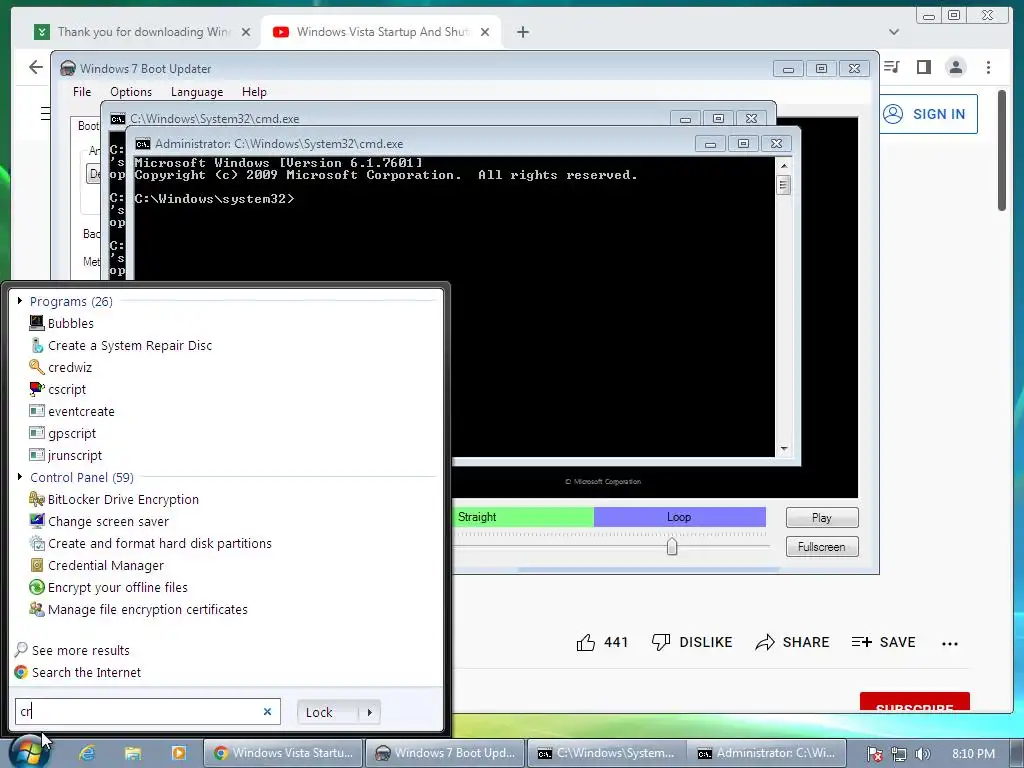The height and width of the screenshot is (768, 1024).
Task: Open Chrome three-dot menu
Action: (x=988, y=67)
